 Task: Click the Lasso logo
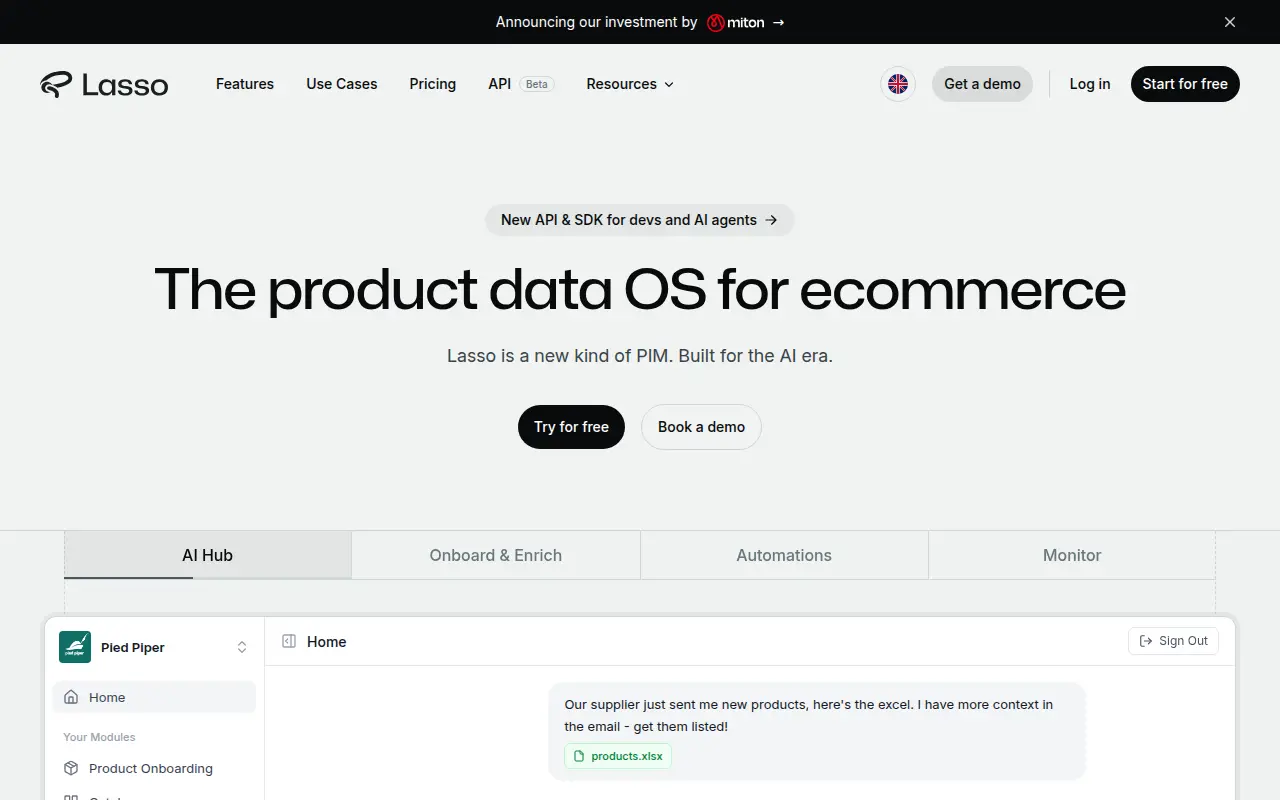click(x=104, y=84)
